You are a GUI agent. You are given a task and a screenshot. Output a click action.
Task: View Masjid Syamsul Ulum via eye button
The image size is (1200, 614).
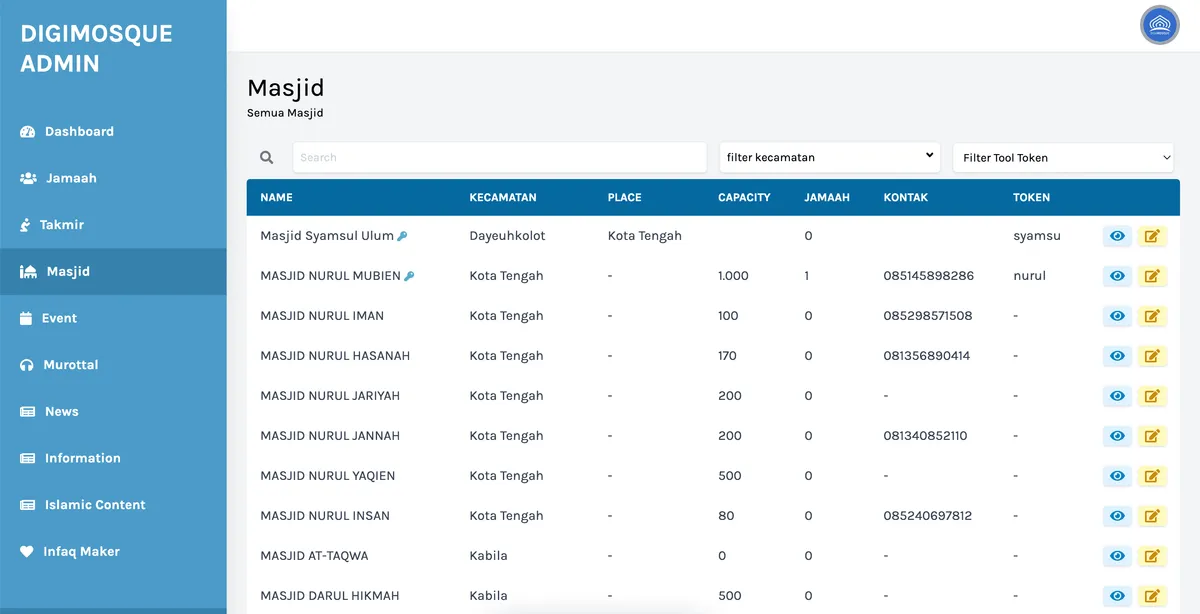click(x=1117, y=236)
